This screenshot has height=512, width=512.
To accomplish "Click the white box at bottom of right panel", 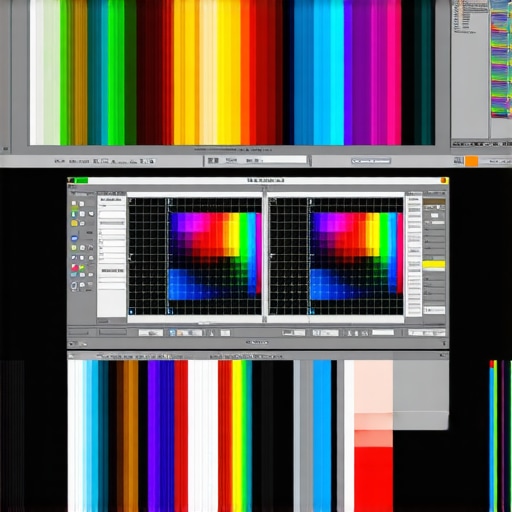I will (434, 310).
